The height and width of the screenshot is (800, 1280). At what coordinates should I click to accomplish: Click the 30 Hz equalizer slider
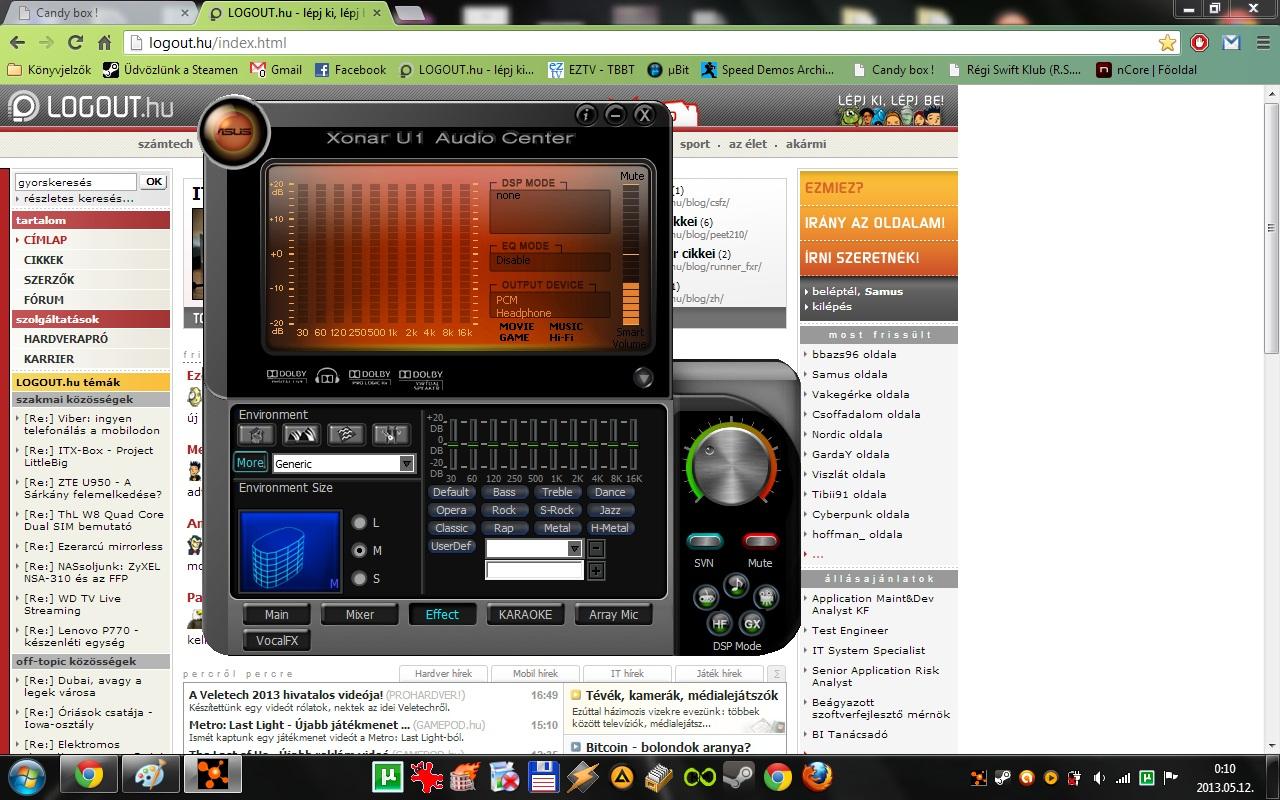[452, 444]
